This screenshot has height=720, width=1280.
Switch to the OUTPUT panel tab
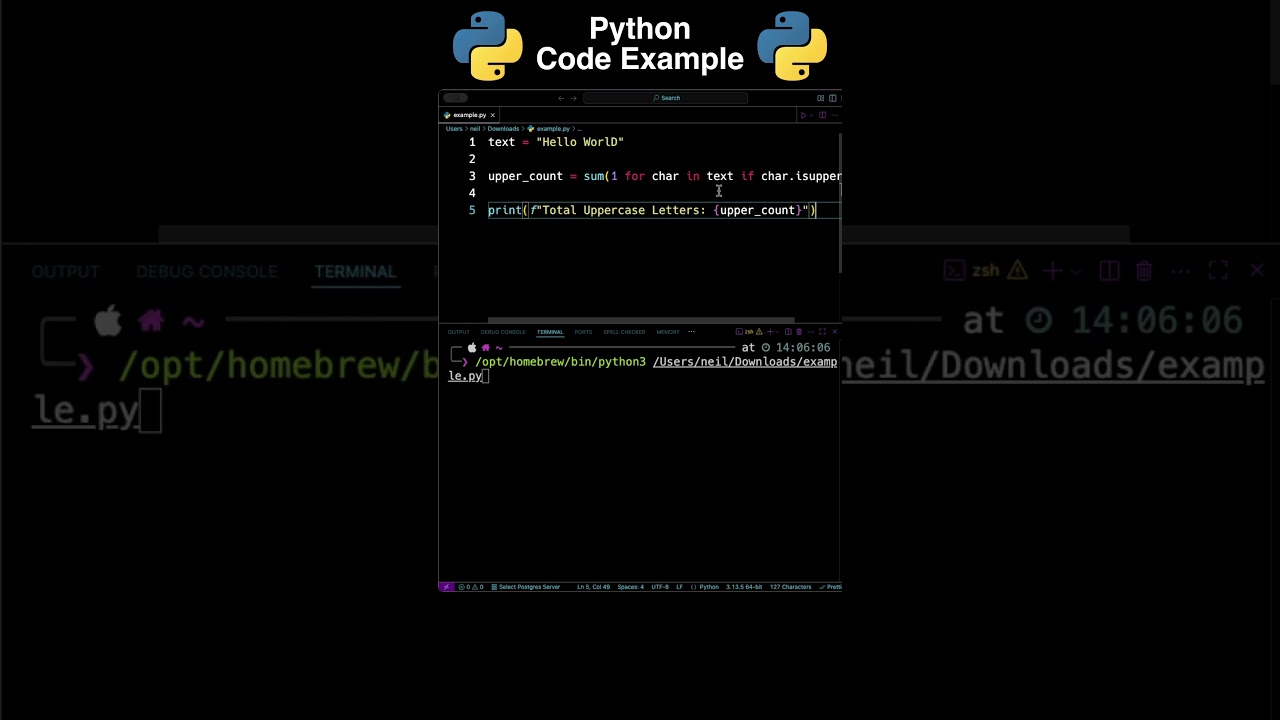(x=458, y=332)
